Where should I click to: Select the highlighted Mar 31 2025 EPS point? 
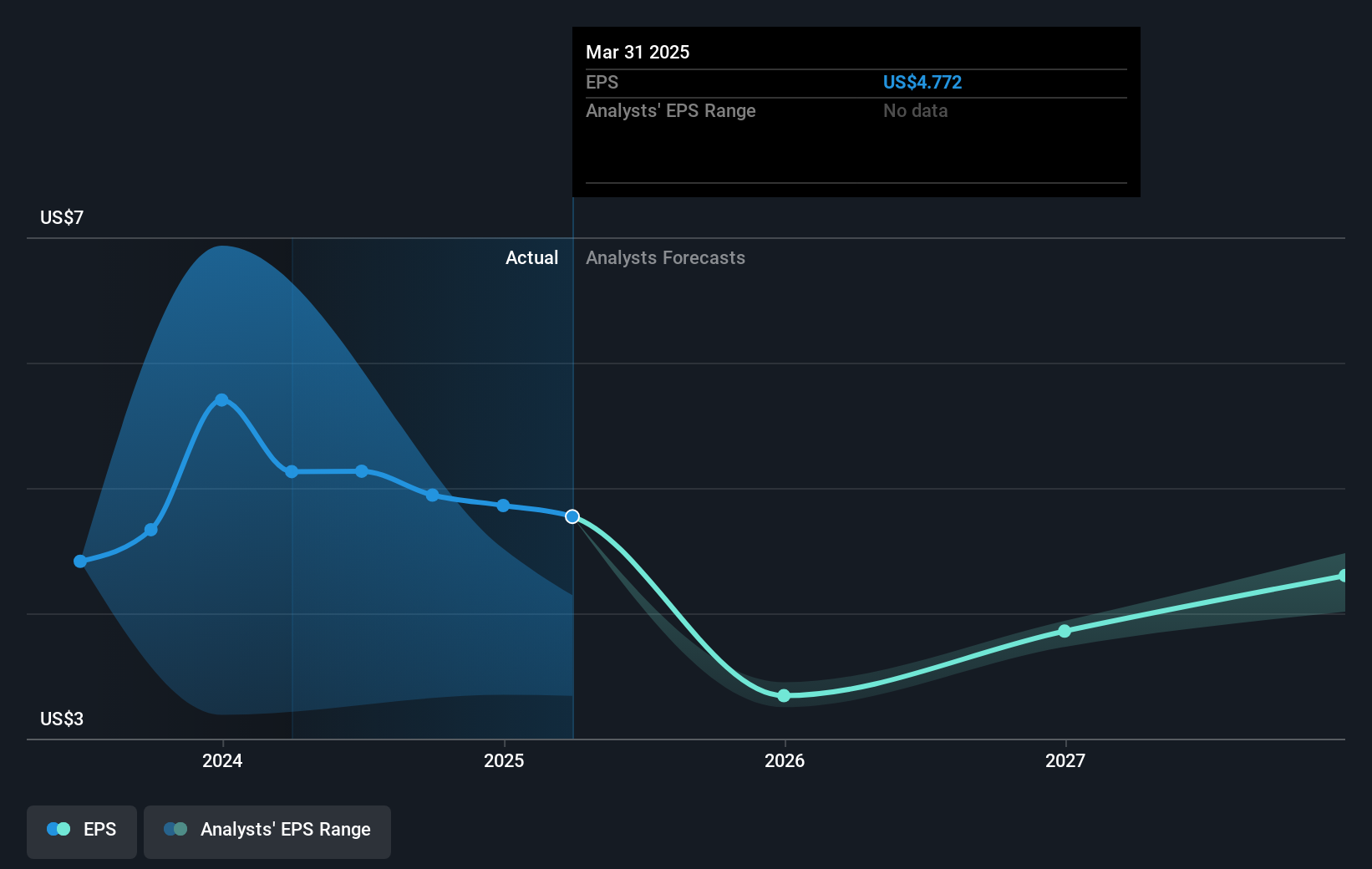pyautogui.click(x=572, y=516)
